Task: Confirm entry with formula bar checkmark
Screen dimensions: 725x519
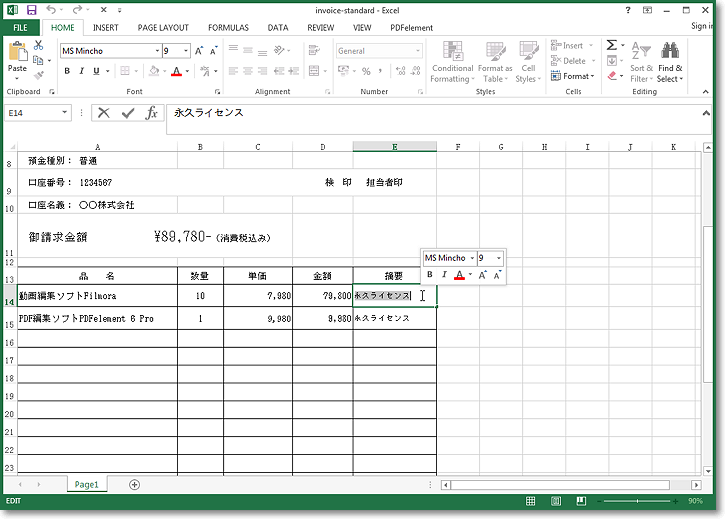Action: point(128,112)
